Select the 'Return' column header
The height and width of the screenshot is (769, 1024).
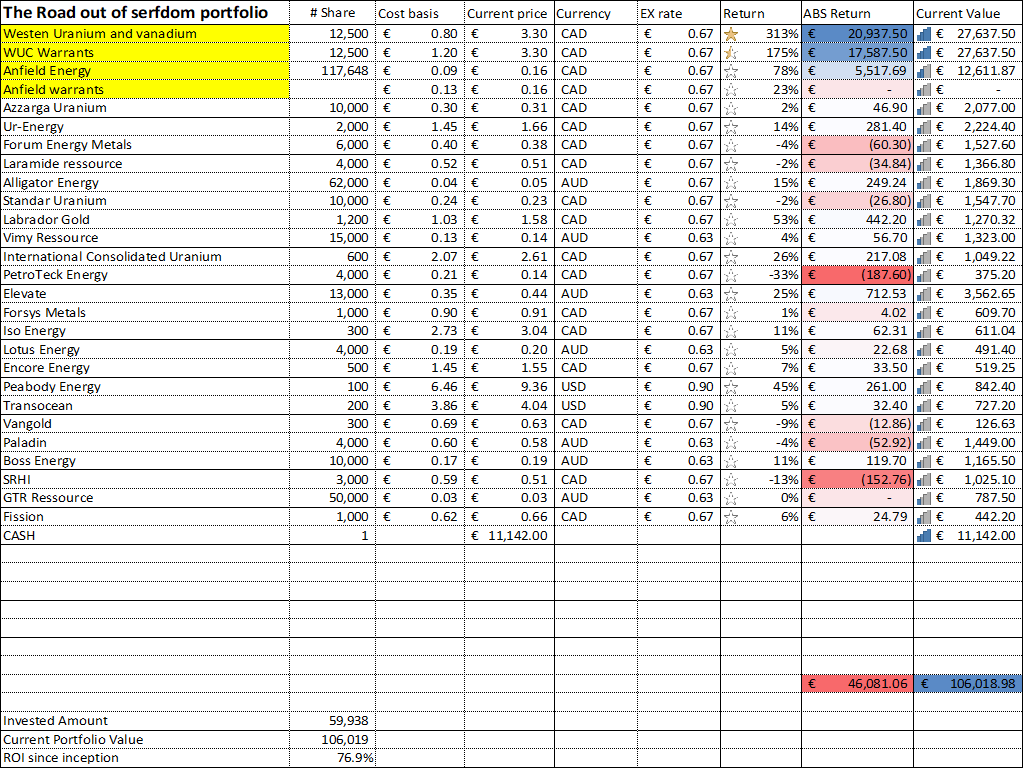click(x=761, y=13)
